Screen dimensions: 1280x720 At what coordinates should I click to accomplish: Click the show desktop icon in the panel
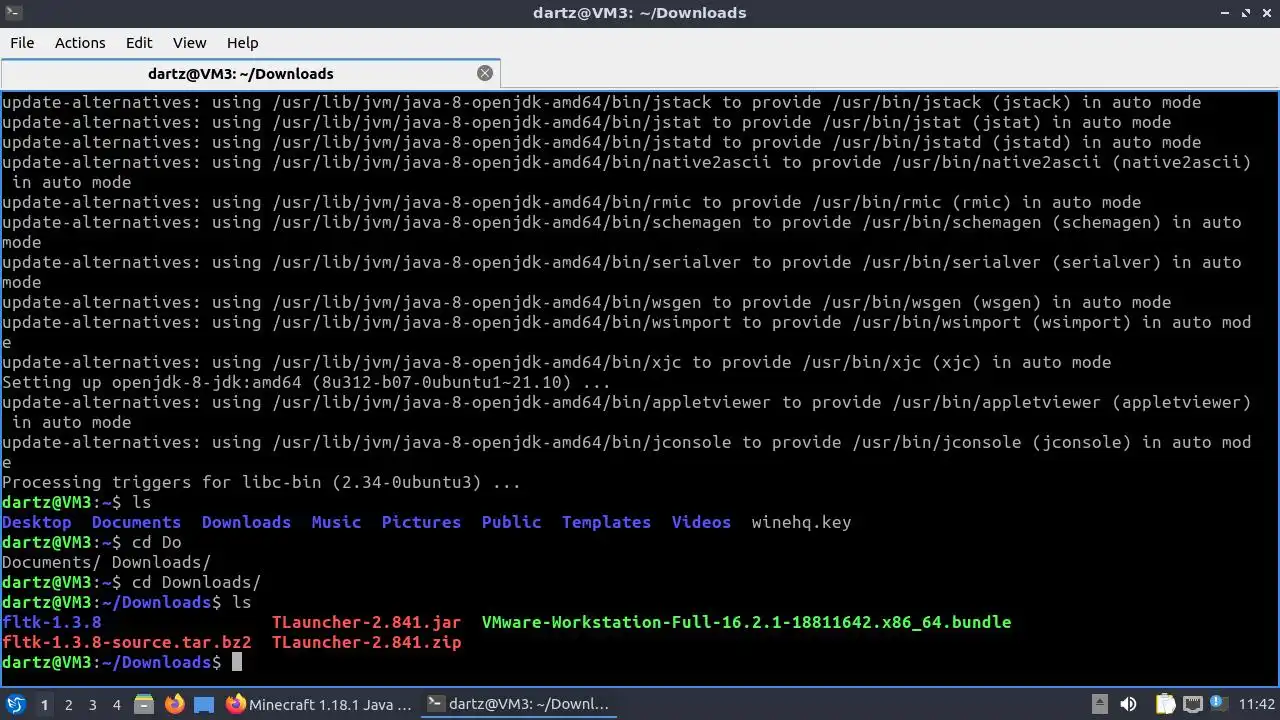[204, 705]
